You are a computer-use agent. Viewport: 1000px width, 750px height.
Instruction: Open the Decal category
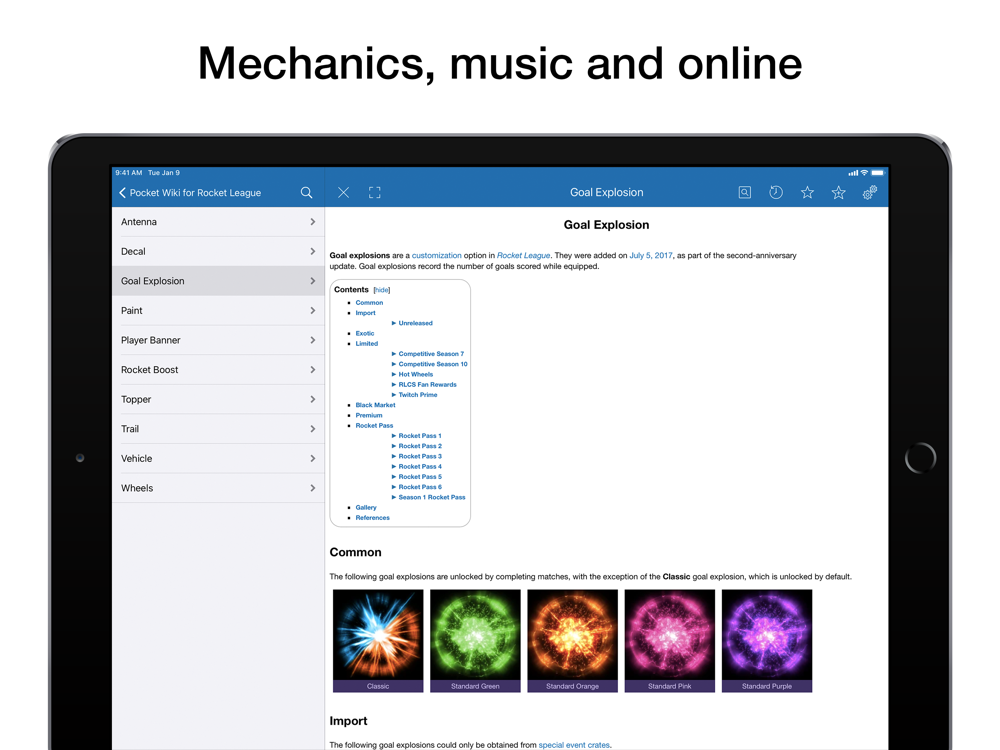pos(218,251)
